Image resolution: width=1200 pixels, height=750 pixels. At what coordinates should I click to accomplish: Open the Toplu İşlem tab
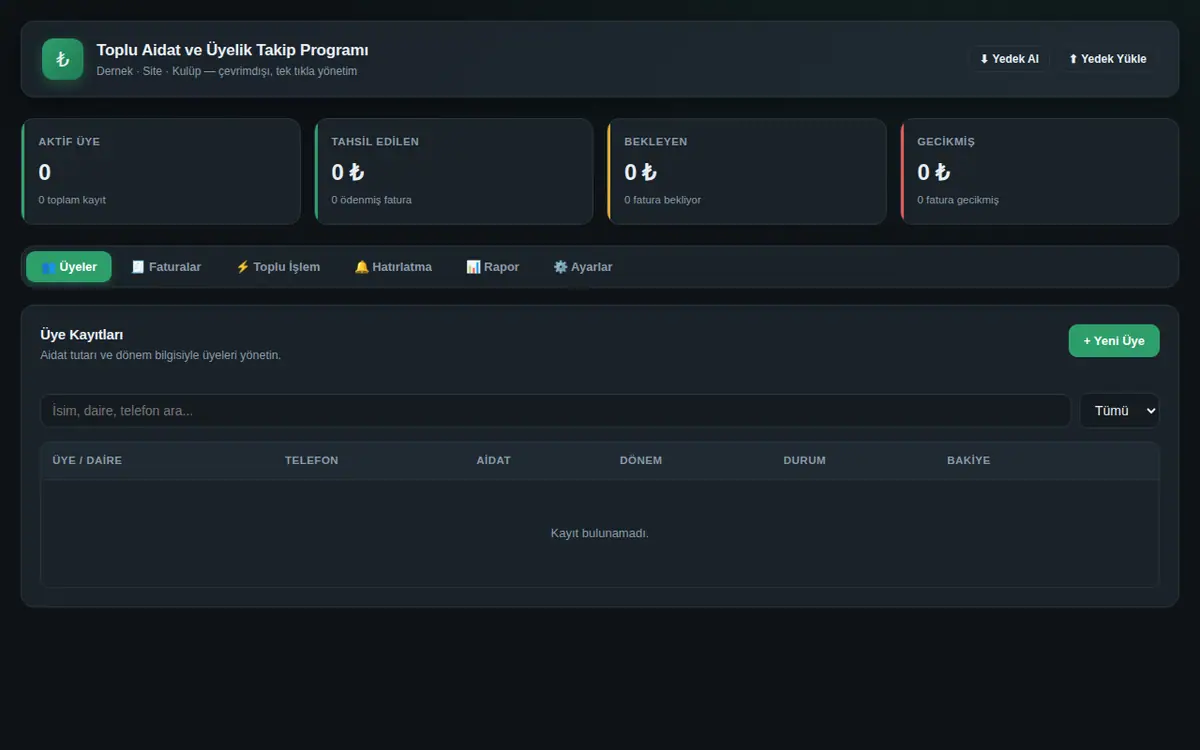278,267
